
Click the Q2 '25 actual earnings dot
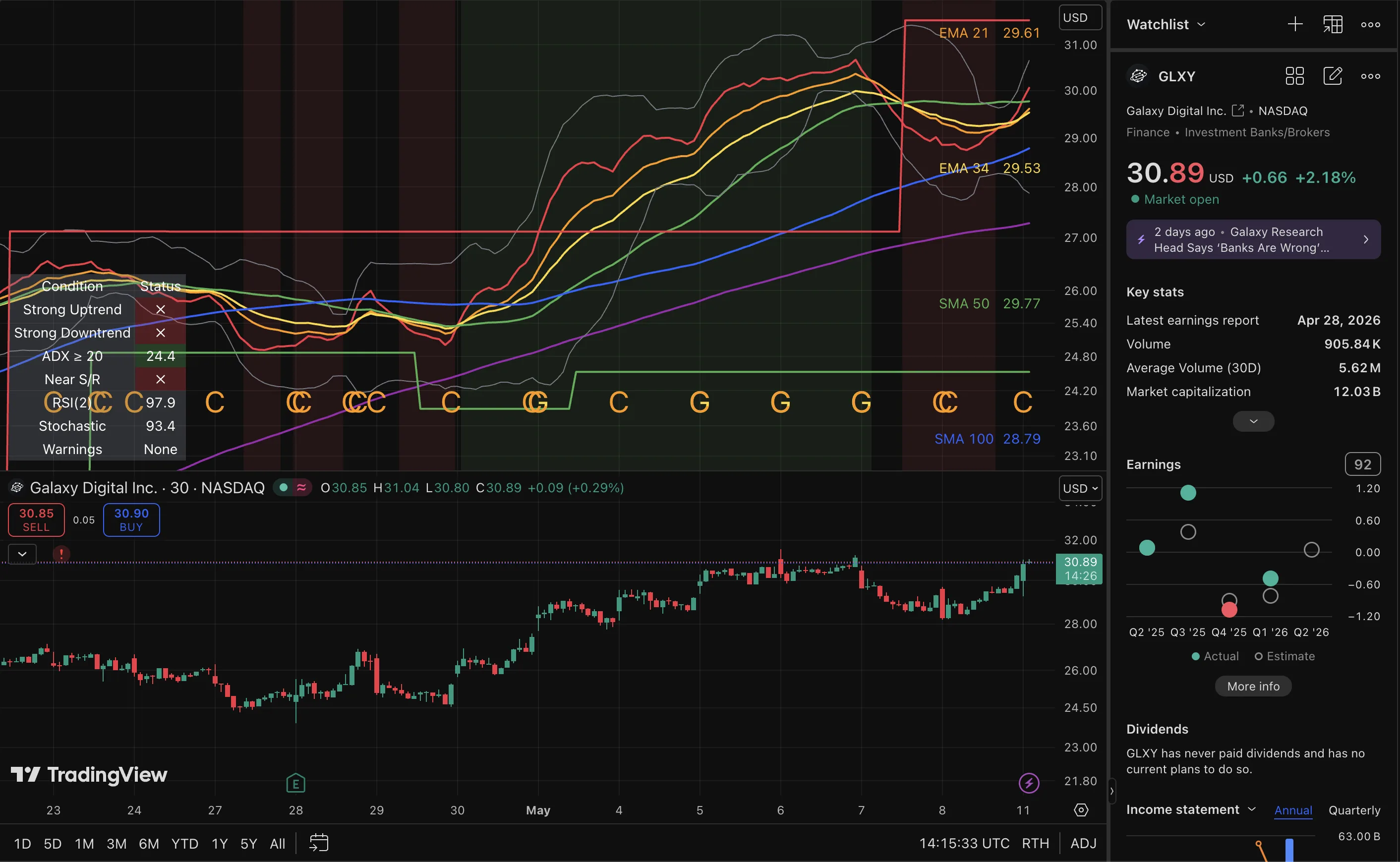coord(1147,548)
